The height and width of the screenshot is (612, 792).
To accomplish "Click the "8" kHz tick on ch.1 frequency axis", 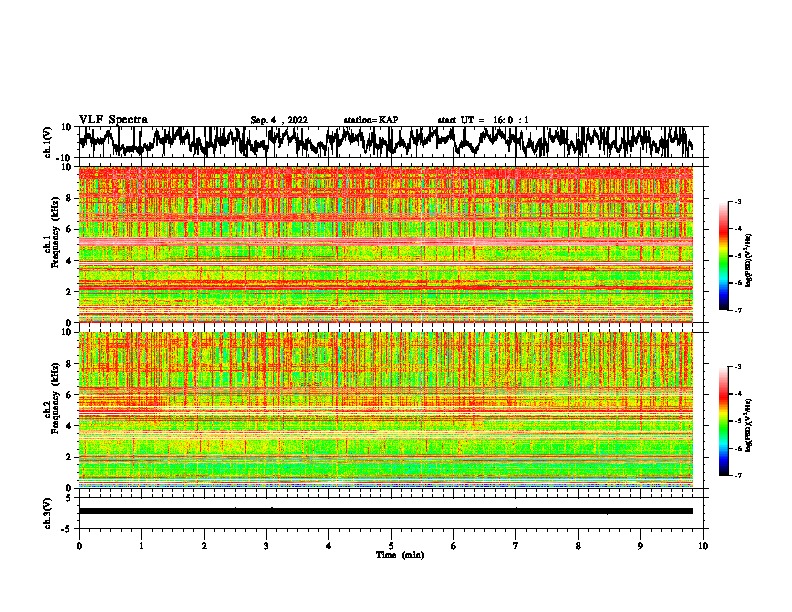I will pos(70,198).
